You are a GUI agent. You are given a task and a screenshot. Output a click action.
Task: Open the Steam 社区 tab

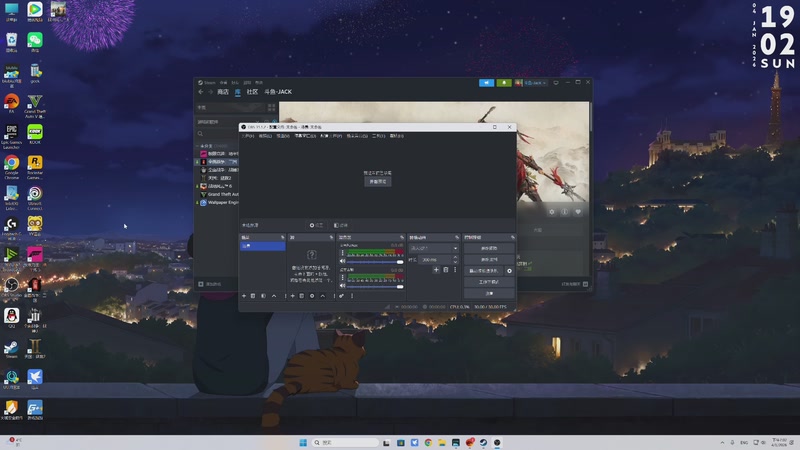pos(252,92)
